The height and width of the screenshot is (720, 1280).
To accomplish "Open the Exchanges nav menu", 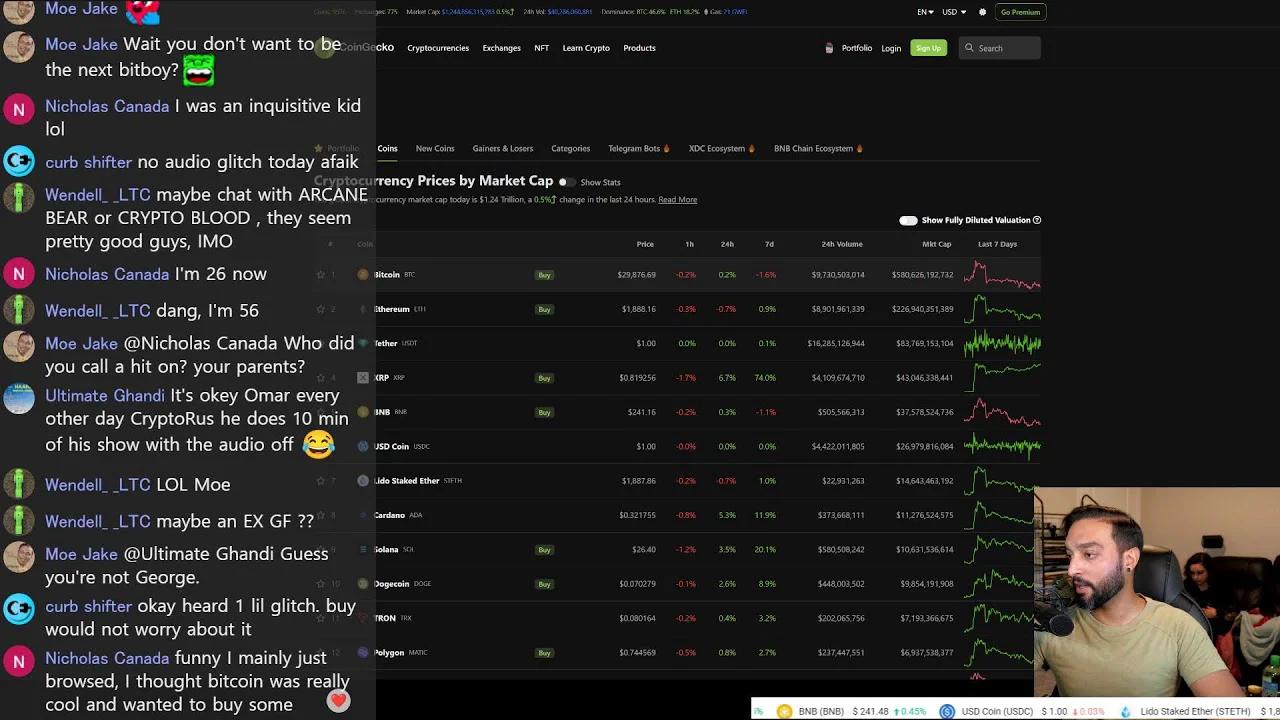I will [x=501, y=48].
